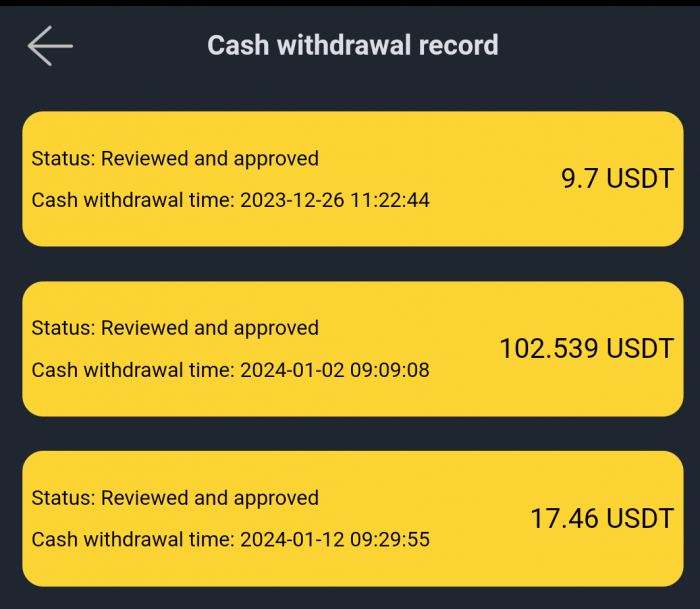Click the timestamp 2024-01-02 09:09:08
The width and height of the screenshot is (700, 609).
point(335,370)
